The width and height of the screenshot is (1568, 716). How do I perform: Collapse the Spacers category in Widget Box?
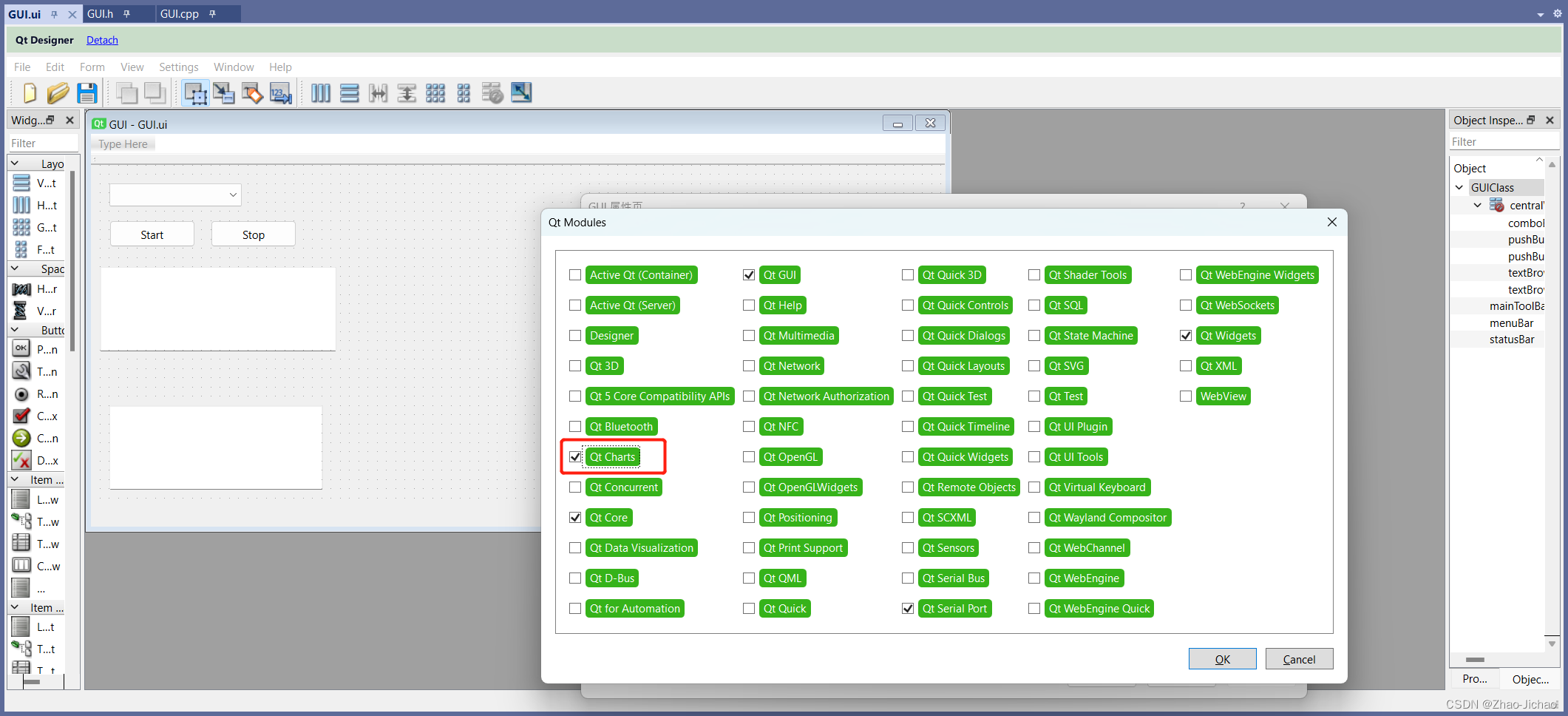[x=15, y=268]
